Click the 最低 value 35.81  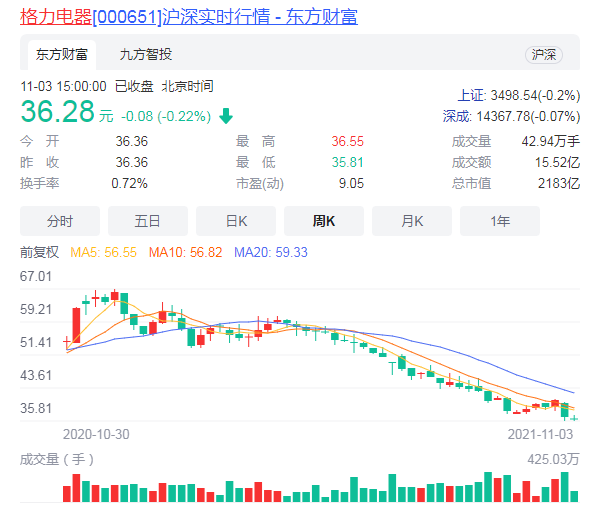pos(347,162)
